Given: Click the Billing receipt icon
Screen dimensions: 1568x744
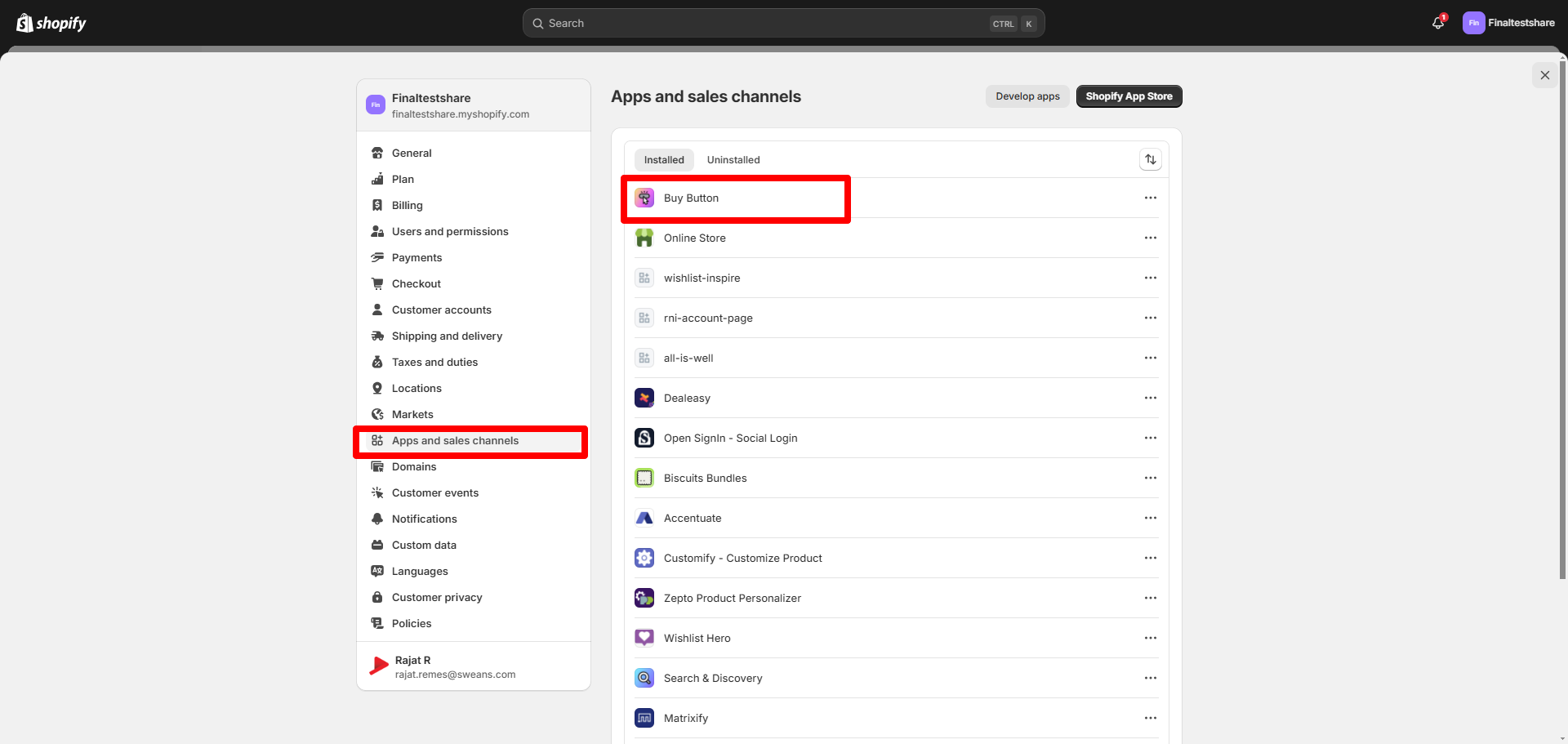Looking at the screenshot, I should point(377,205).
